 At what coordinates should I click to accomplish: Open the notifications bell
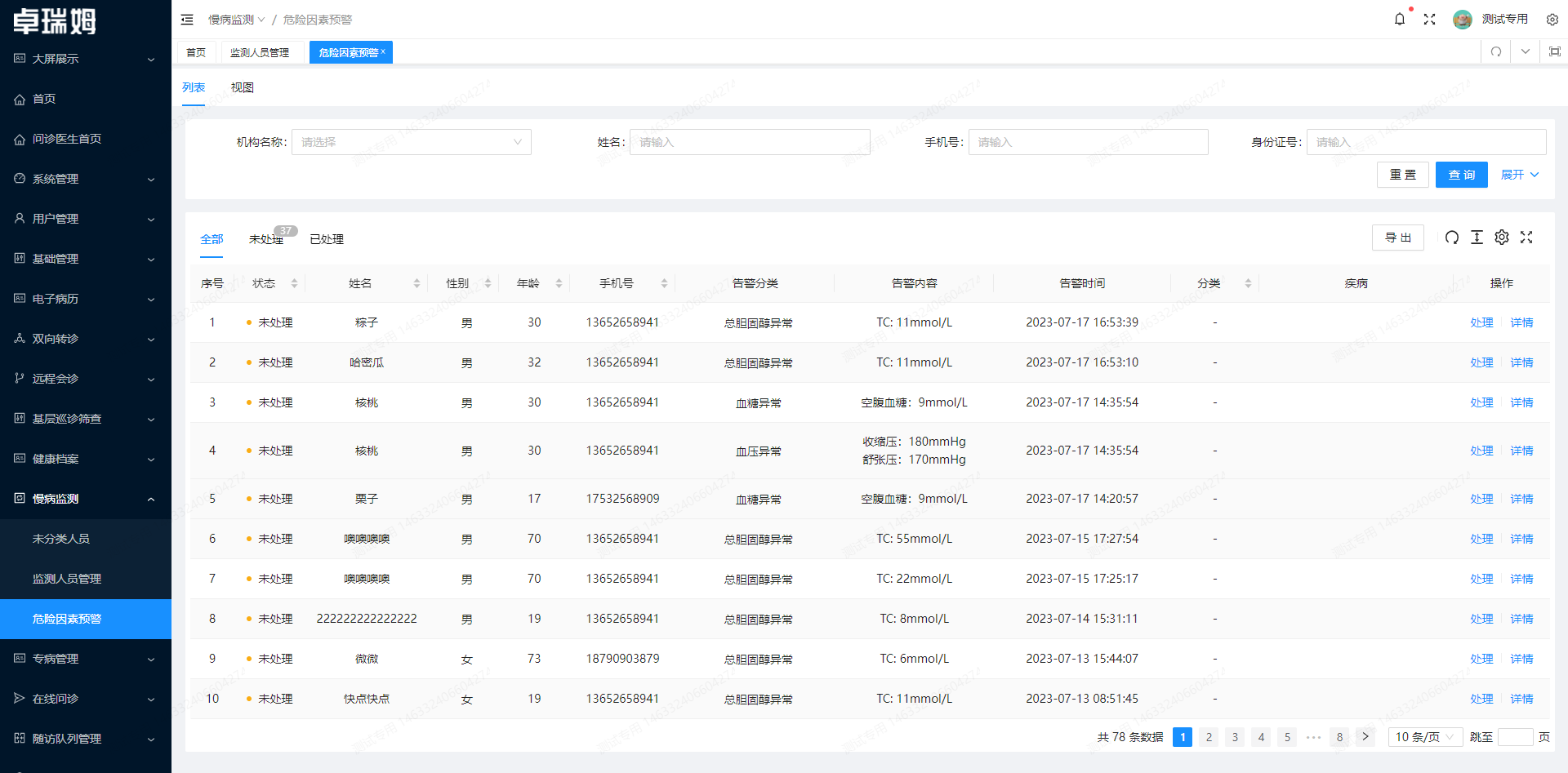click(x=1400, y=19)
